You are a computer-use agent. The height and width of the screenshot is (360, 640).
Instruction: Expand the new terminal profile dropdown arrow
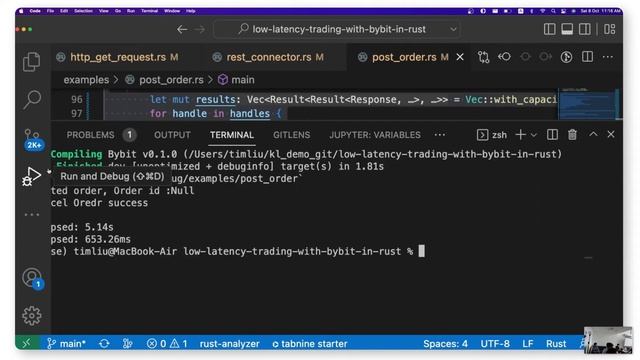click(533, 135)
